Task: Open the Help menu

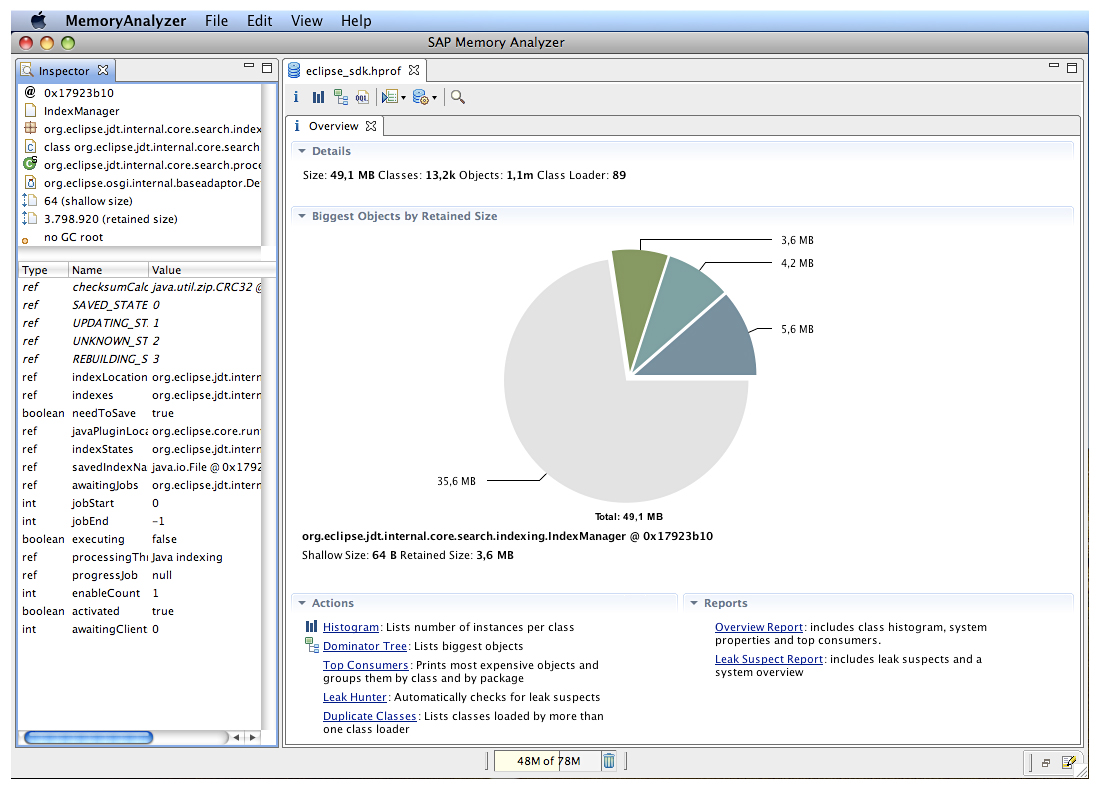Action: point(356,21)
